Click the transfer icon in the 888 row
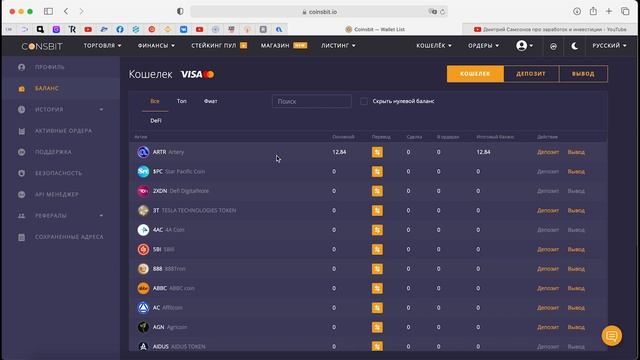Viewport: 640px width, 360px height. [x=377, y=269]
